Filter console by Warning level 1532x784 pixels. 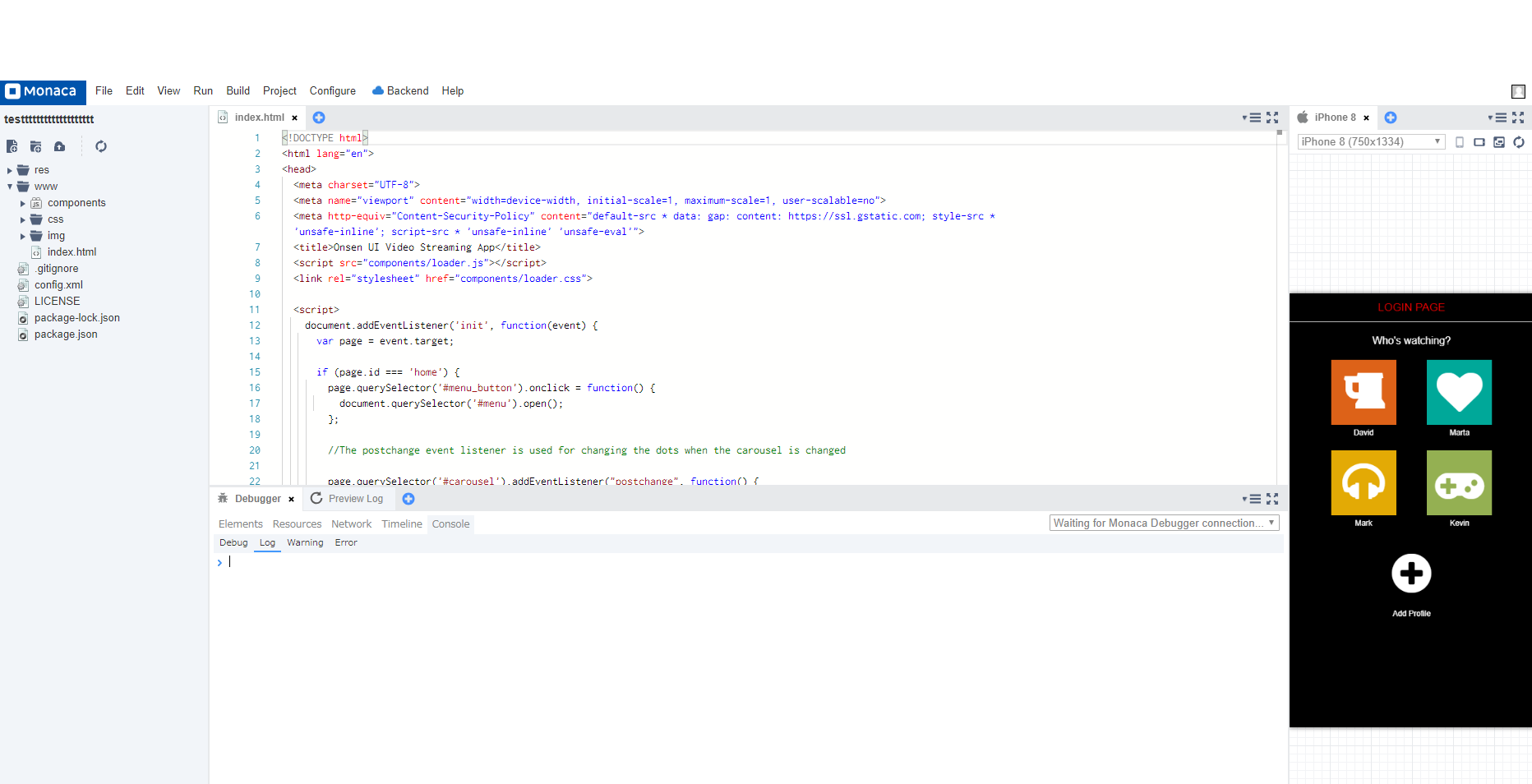[305, 543]
